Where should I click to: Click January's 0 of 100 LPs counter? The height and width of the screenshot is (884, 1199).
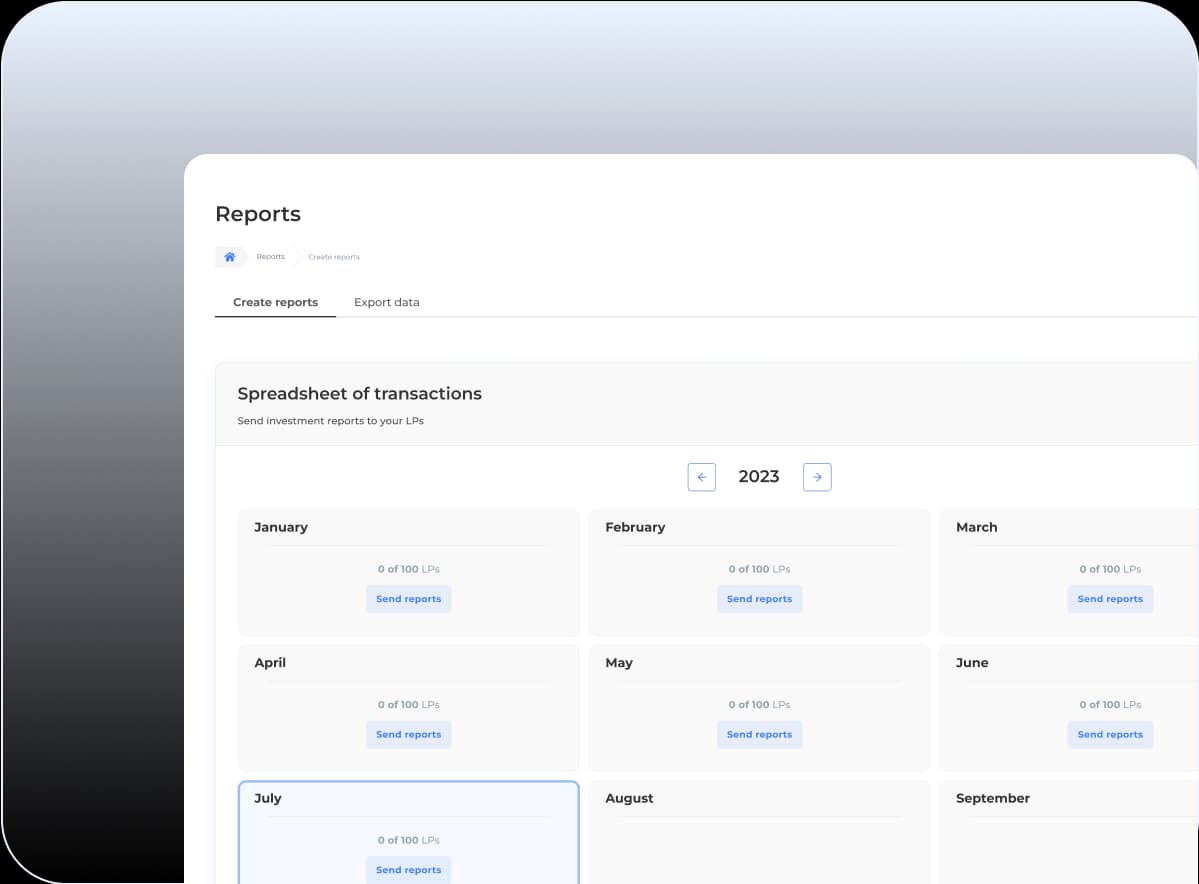coord(408,569)
